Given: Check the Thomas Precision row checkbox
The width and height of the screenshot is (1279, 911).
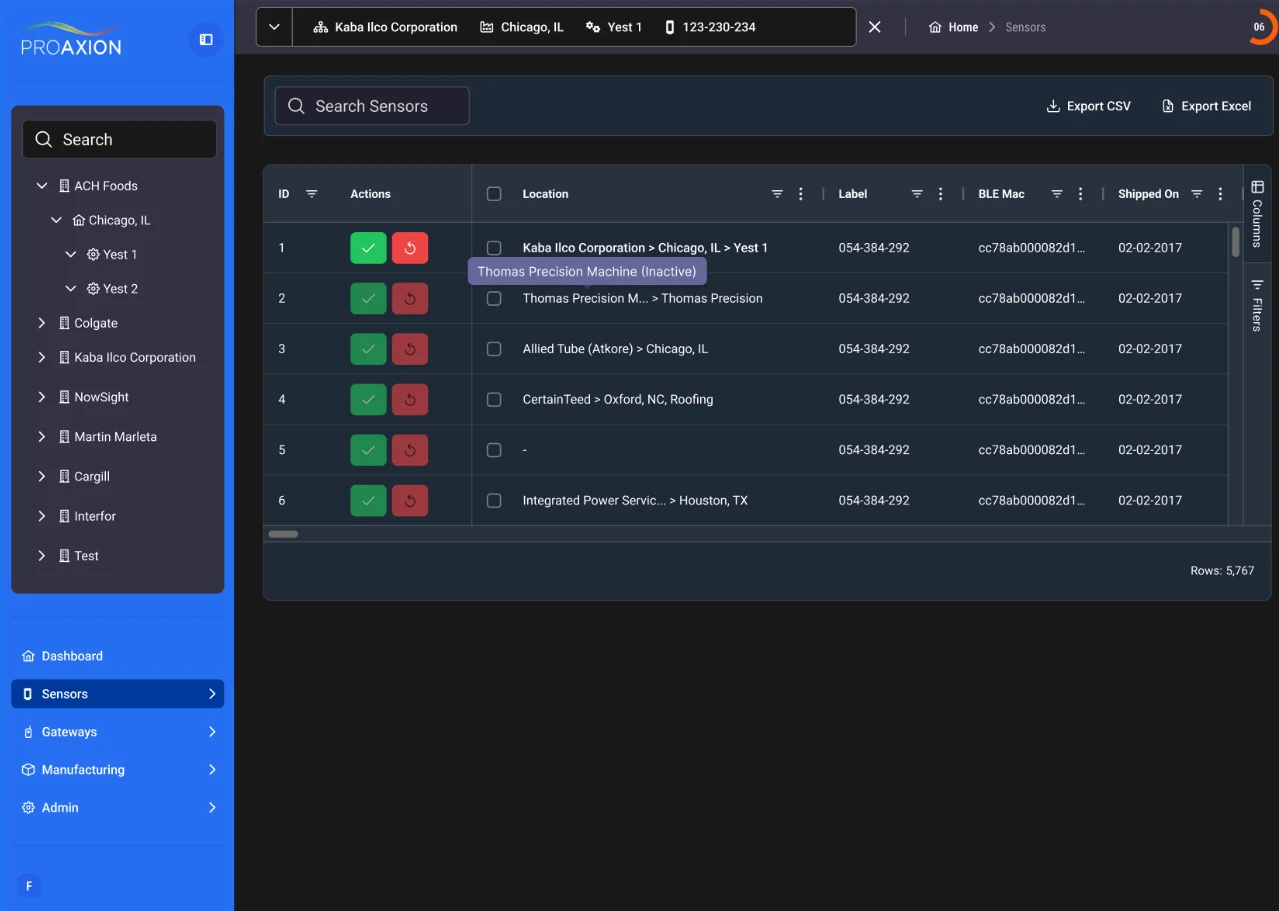Looking at the screenshot, I should coord(494,298).
